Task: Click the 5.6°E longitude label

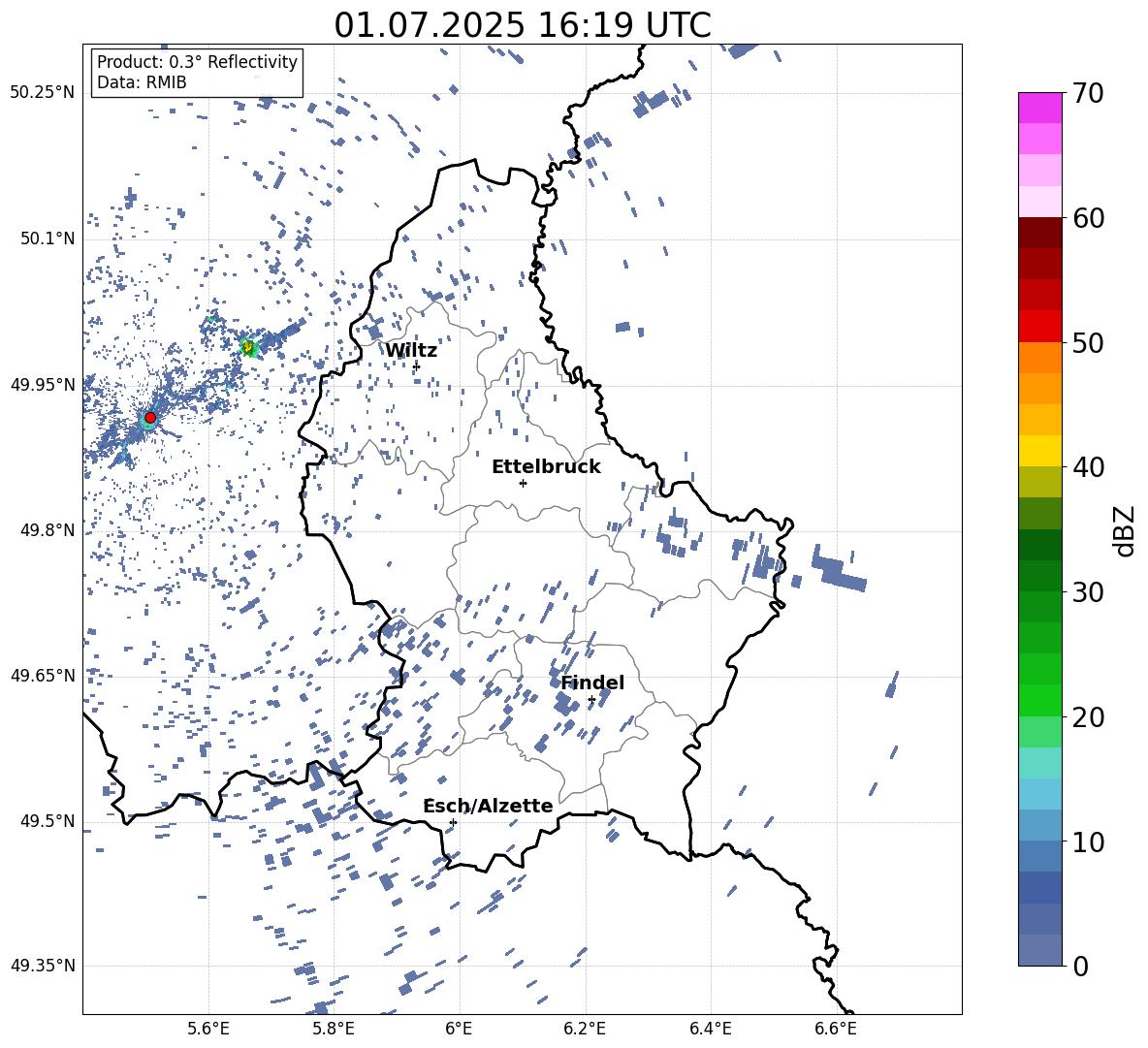Action: [208, 1029]
